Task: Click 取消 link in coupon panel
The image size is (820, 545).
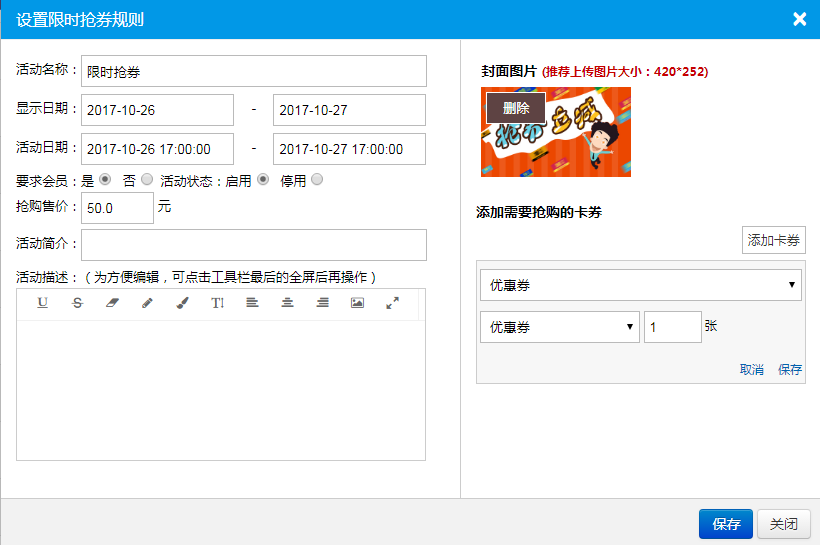Action: coord(751,370)
